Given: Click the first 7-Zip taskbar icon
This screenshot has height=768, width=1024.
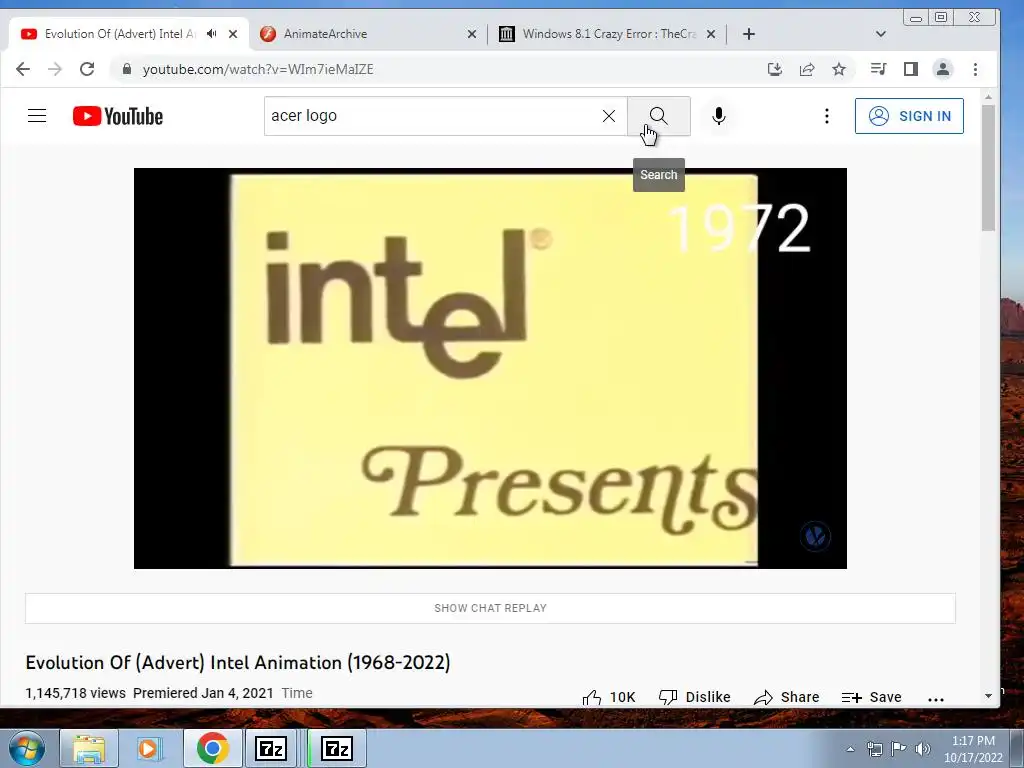Looking at the screenshot, I should pyautogui.click(x=272, y=748).
